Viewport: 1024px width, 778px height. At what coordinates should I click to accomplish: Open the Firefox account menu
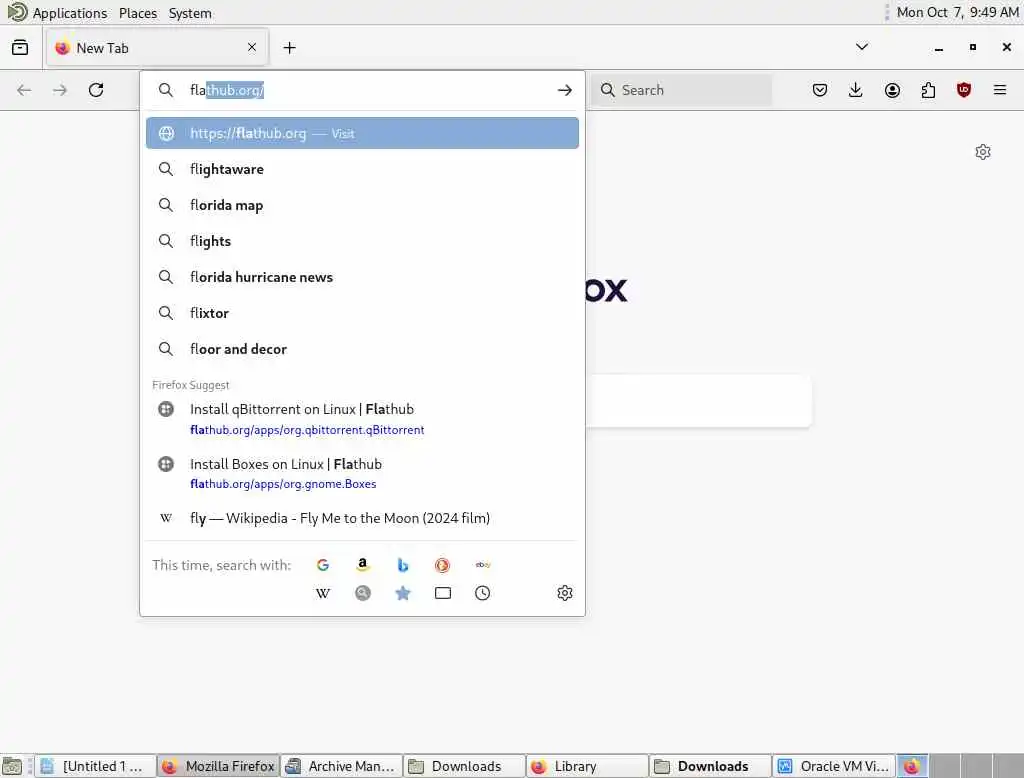(x=892, y=90)
